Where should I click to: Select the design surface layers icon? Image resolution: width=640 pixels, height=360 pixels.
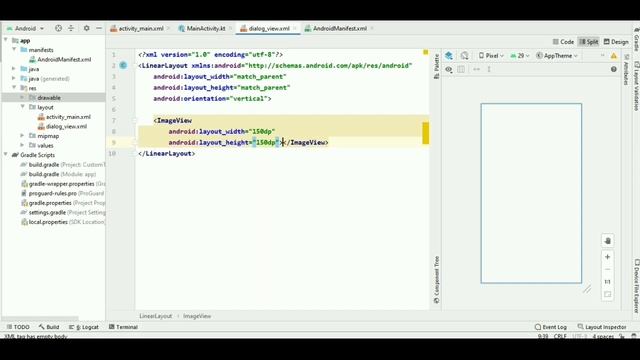click(x=449, y=56)
